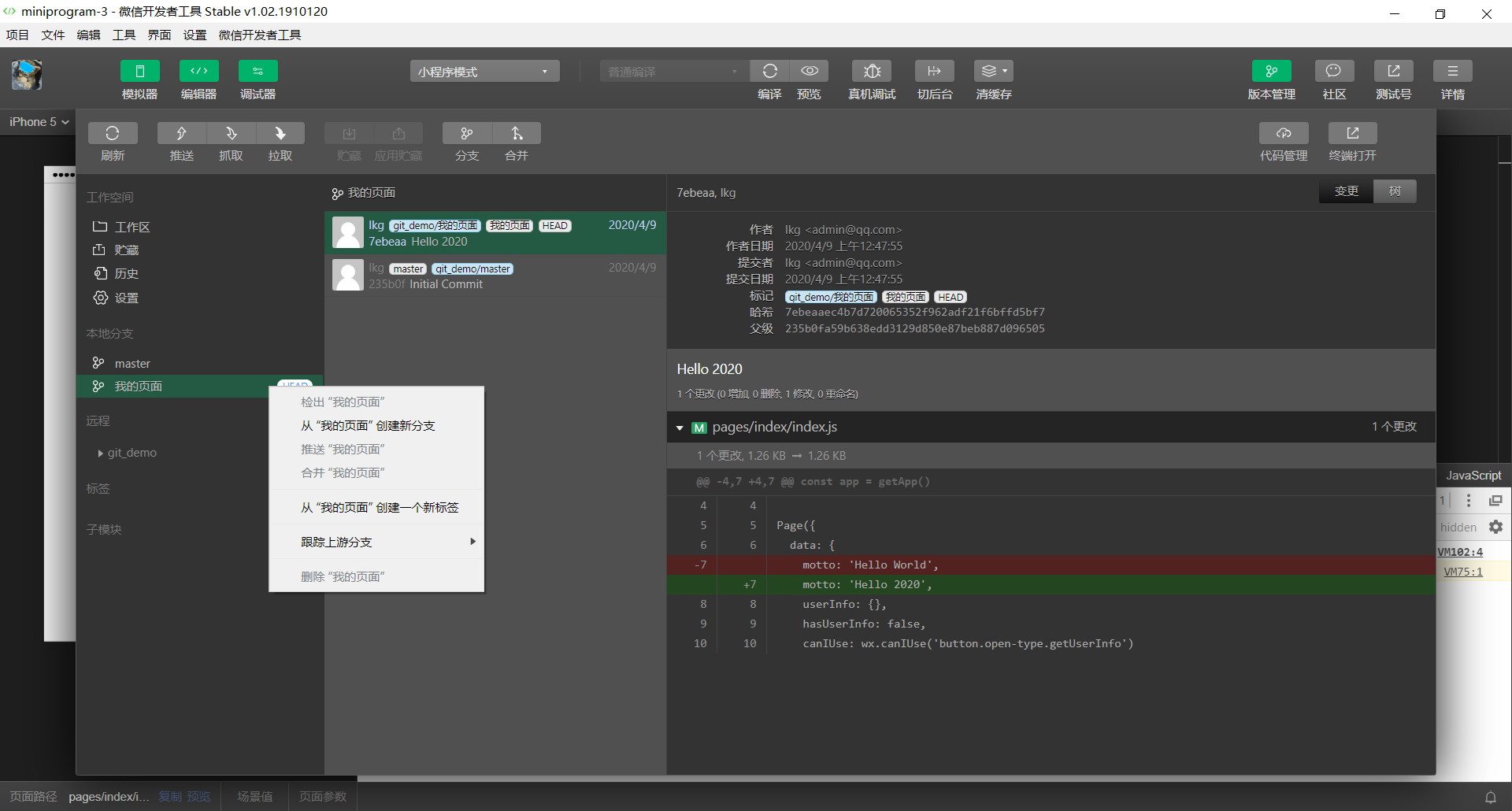Click the 预览 preview eye icon

click(x=809, y=72)
